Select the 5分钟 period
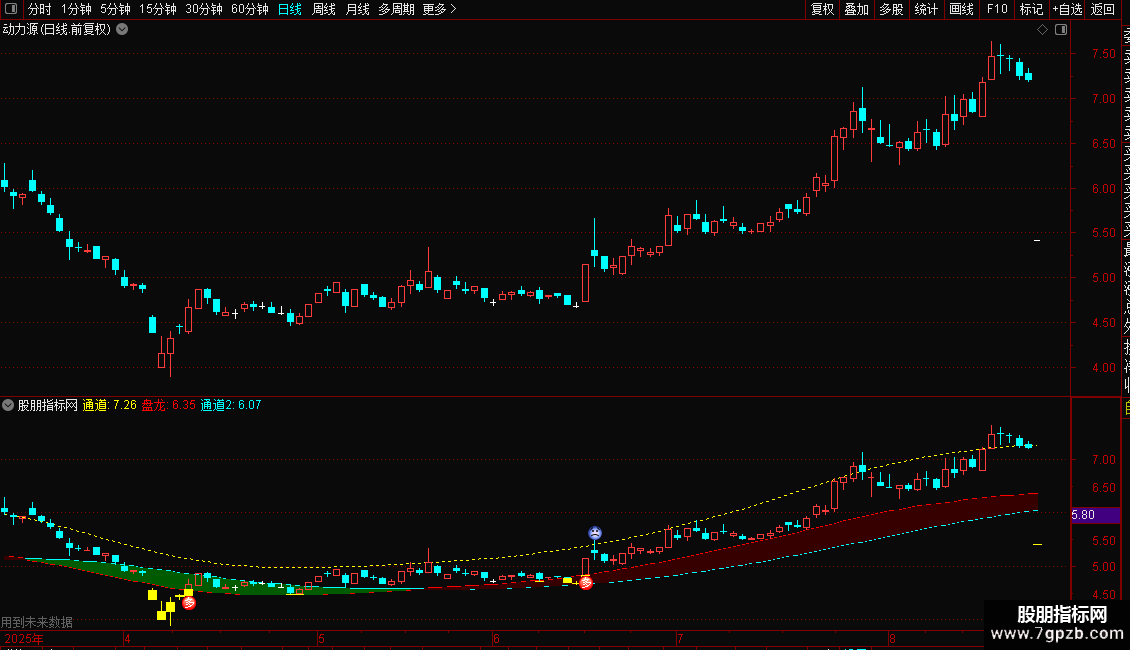The image size is (1130, 650). (115, 9)
